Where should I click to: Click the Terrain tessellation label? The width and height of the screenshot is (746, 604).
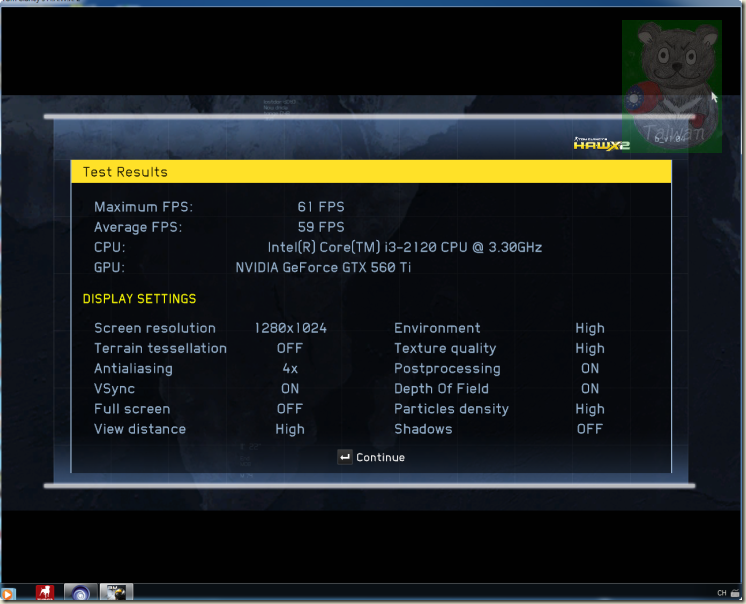tap(160, 348)
